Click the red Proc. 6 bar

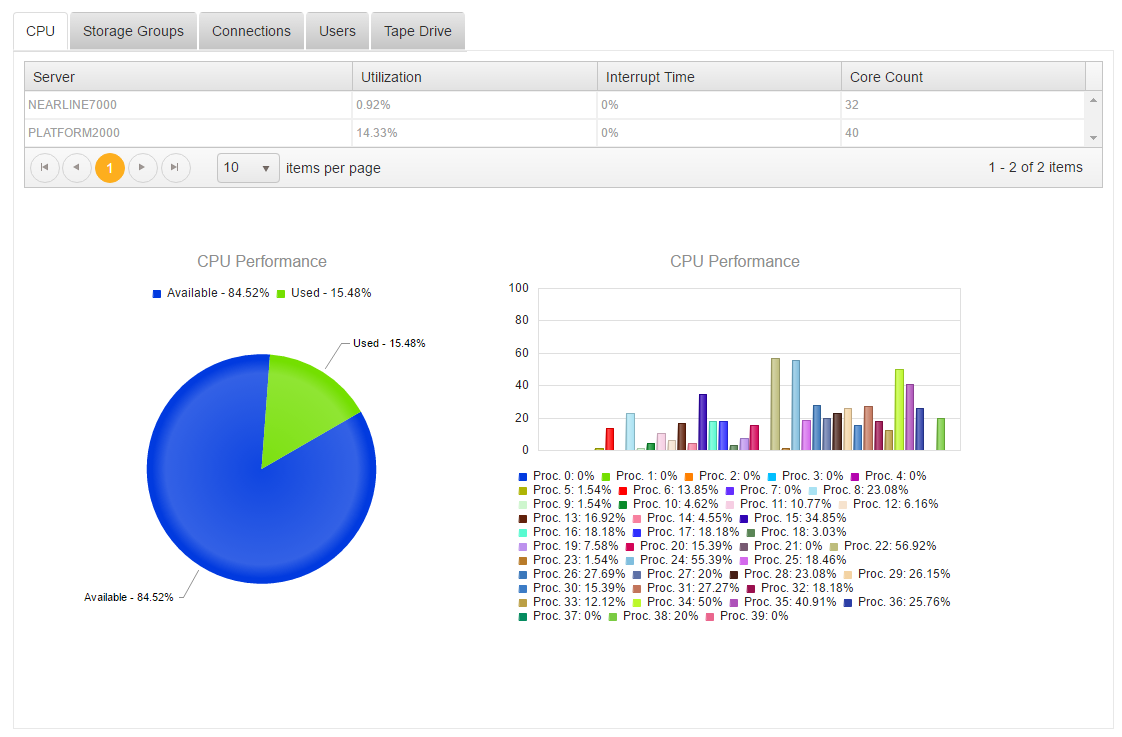[x=610, y=439]
